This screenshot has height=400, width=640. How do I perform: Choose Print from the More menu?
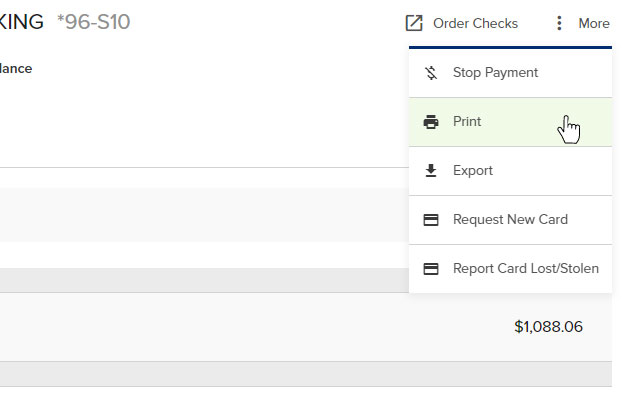coord(510,122)
